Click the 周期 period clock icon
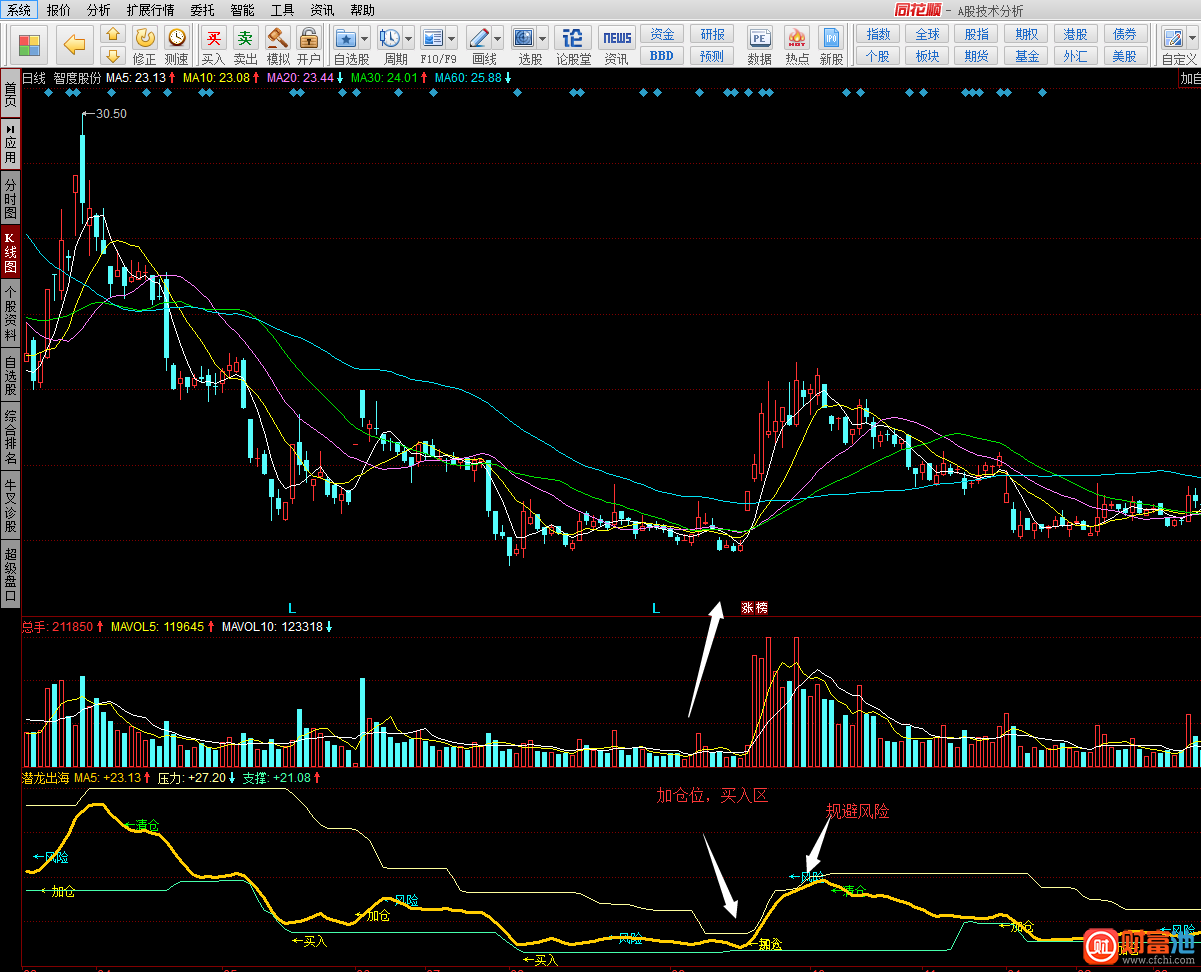 (389, 38)
